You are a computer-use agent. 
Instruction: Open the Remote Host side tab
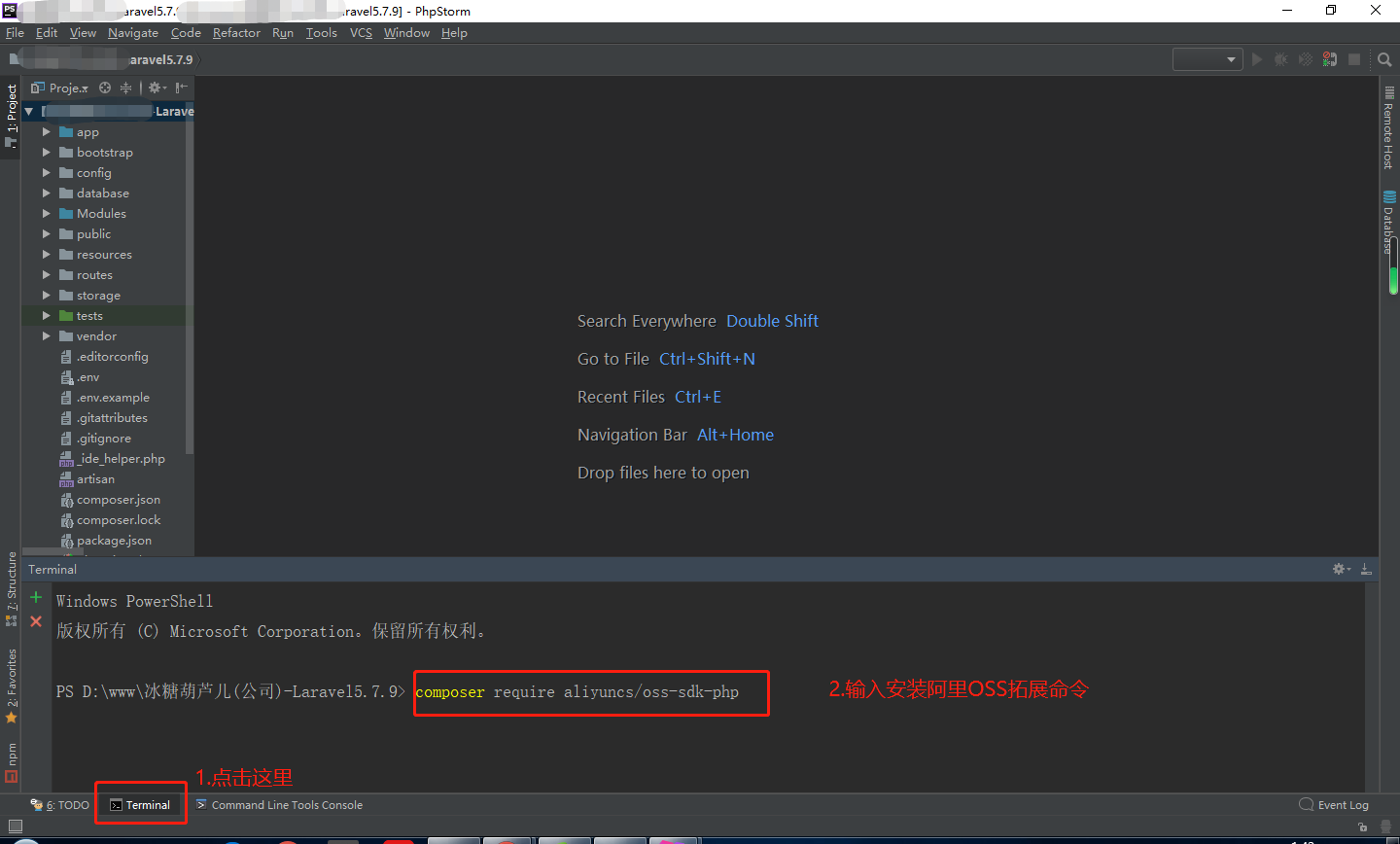coord(1389,128)
